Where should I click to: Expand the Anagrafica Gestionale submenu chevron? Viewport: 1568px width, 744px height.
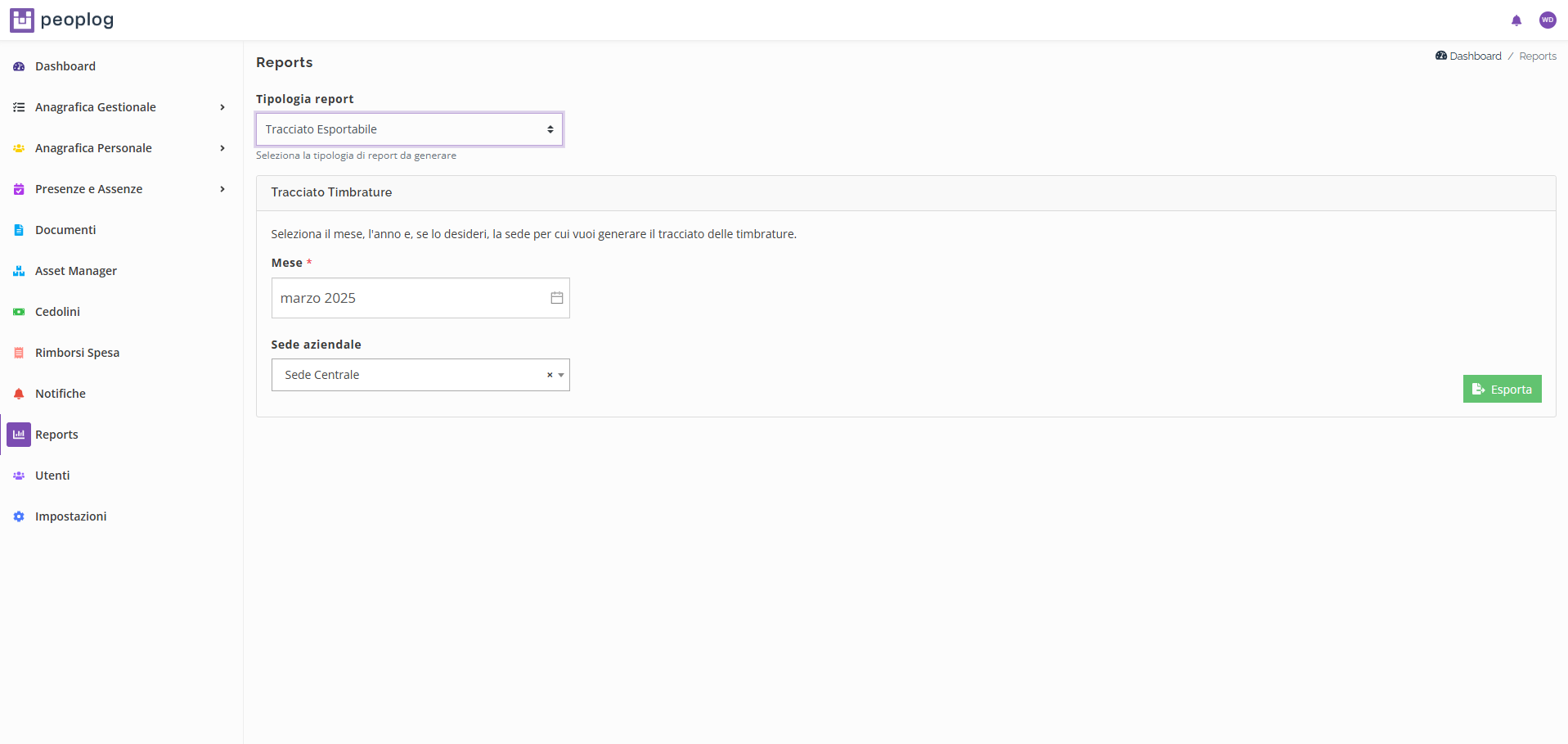point(222,107)
